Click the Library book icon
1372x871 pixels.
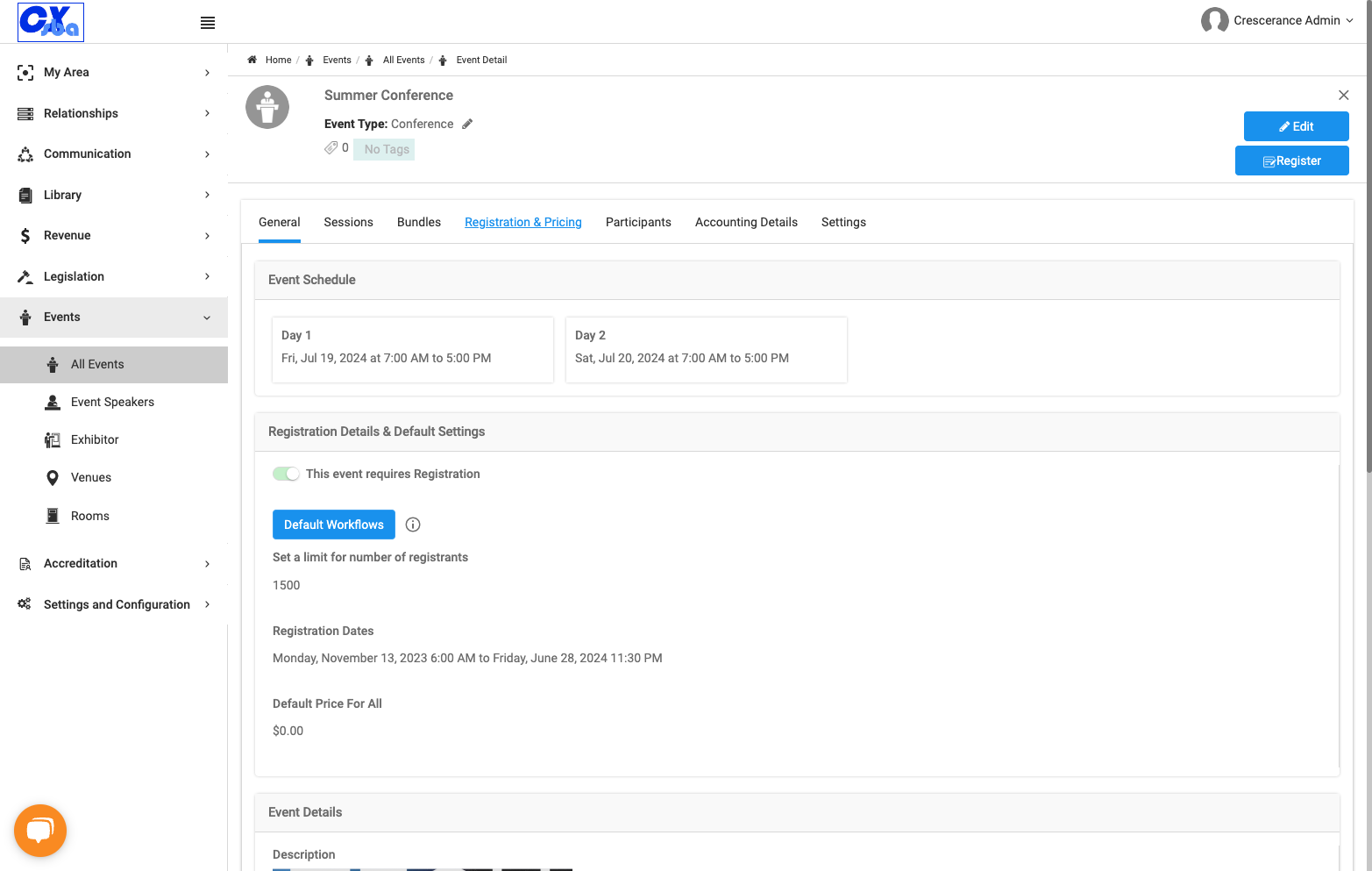pyautogui.click(x=25, y=195)
